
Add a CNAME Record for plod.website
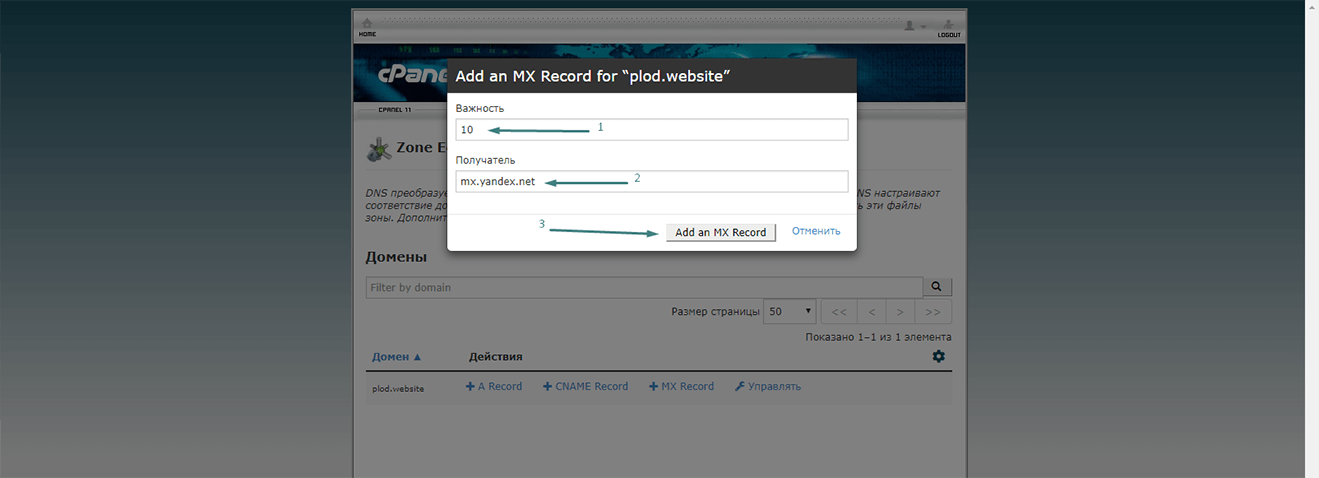click(x=585, y=386)
